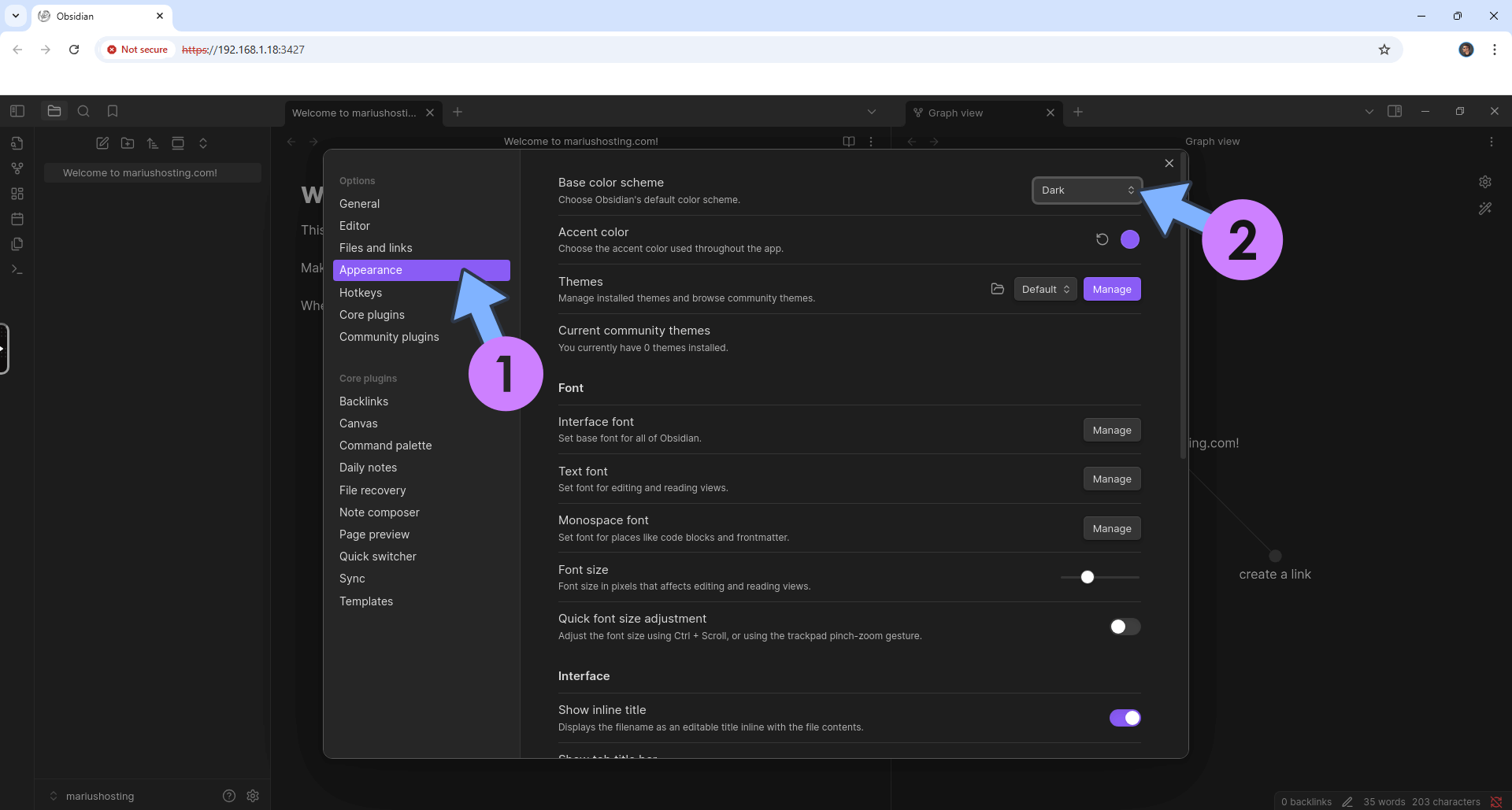The width and height of the screenshot is (1512, 810).
Task: Open note more options dots
Action: [871, 142]
